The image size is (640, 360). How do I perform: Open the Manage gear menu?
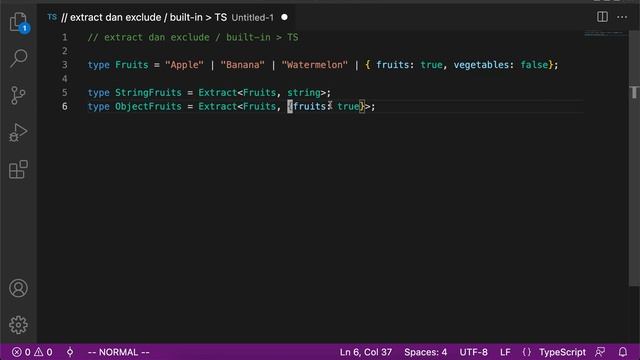pos(18,325)
